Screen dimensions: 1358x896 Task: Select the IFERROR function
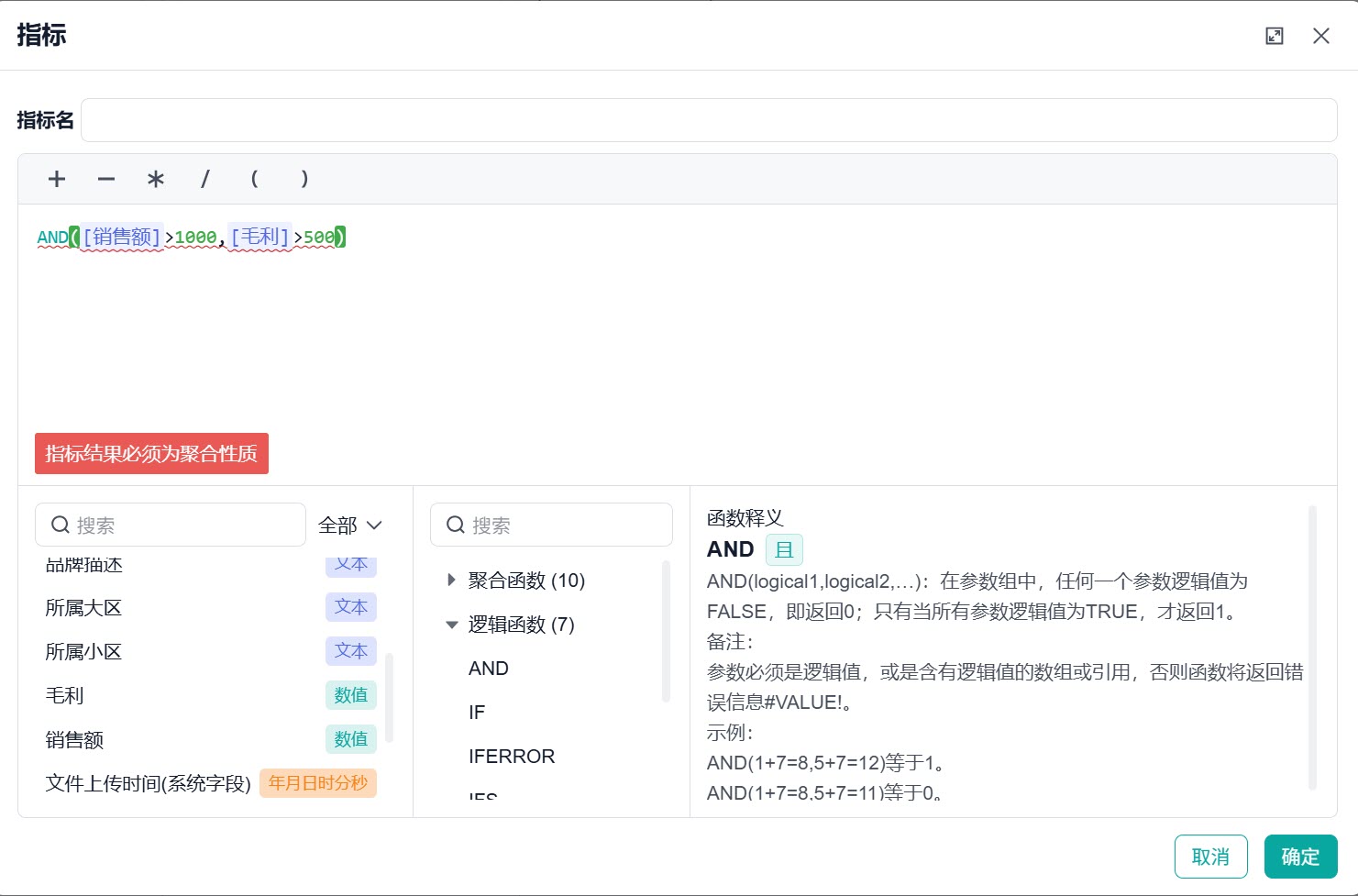click(x=512, y=757)
